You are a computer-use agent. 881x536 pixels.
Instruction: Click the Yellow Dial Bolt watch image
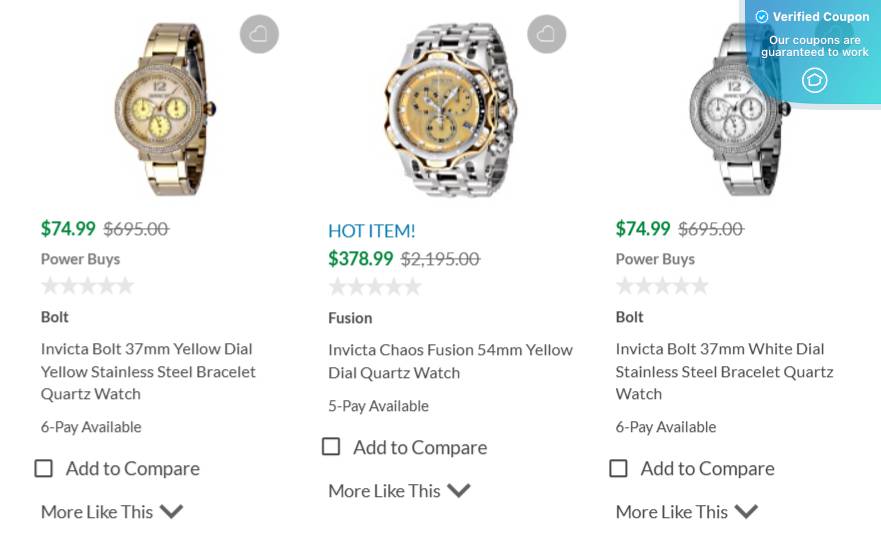coord(162,108)
